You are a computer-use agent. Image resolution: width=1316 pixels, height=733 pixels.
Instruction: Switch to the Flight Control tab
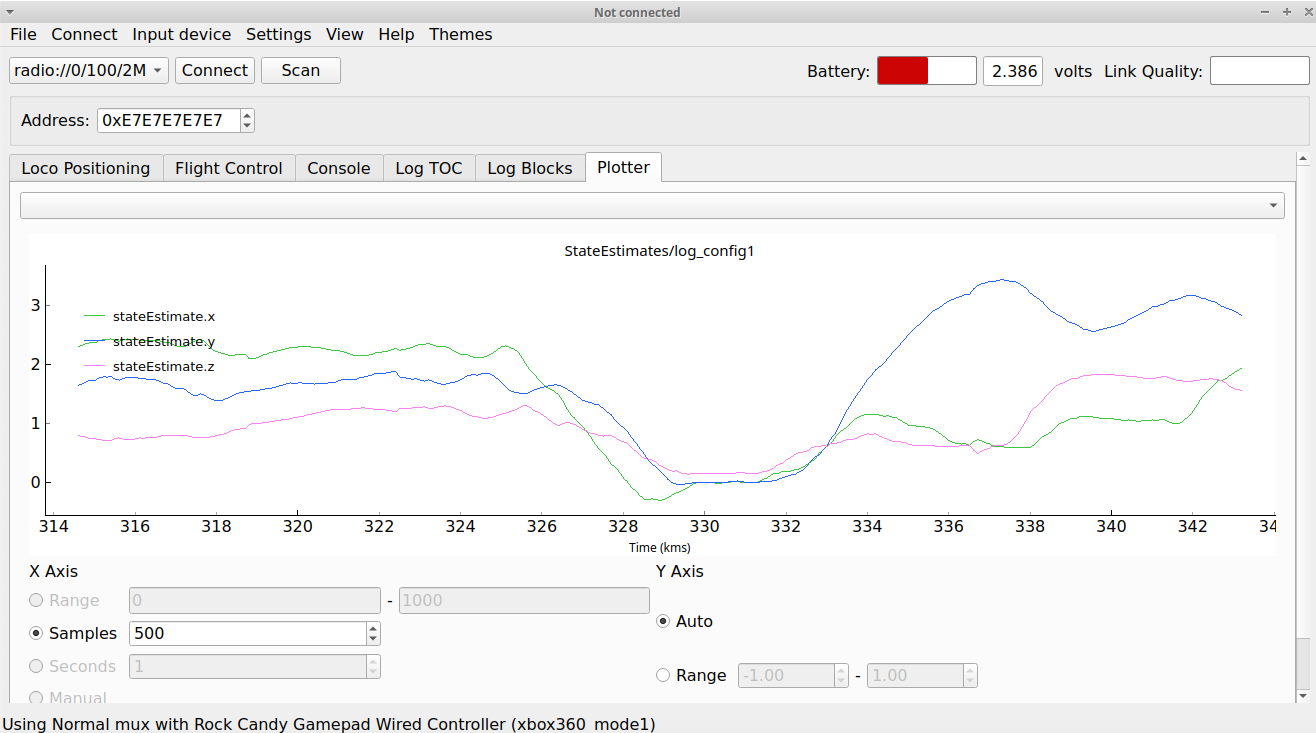coord(228,168)
